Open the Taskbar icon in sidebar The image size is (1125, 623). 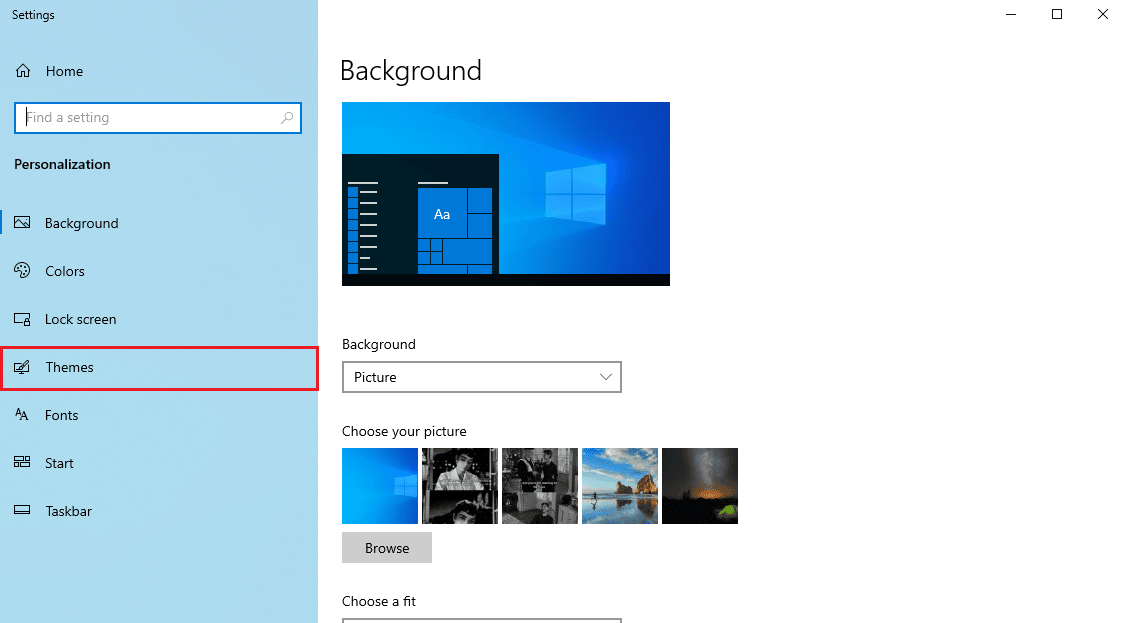point(23,511)
